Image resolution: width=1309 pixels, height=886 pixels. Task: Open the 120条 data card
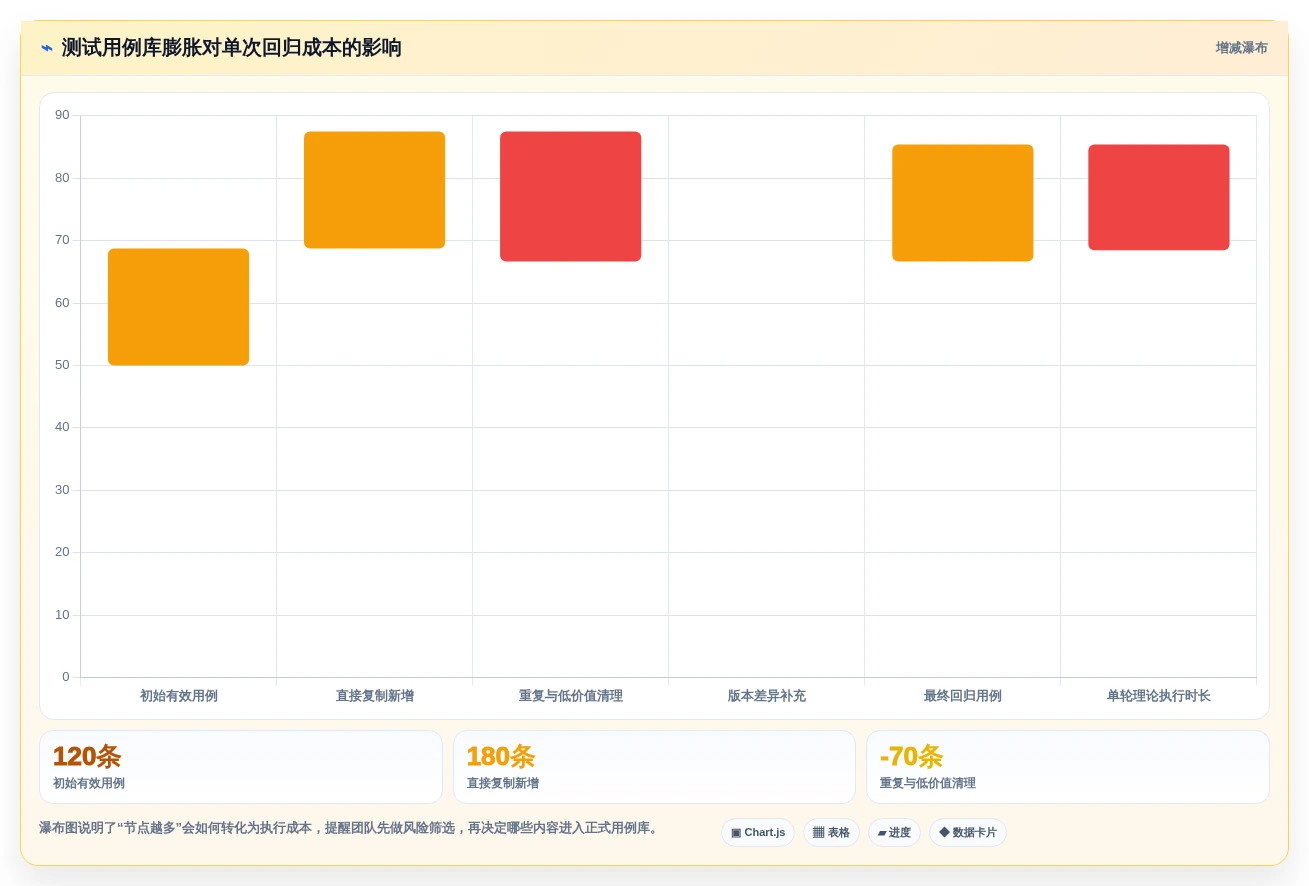point(241,767)
